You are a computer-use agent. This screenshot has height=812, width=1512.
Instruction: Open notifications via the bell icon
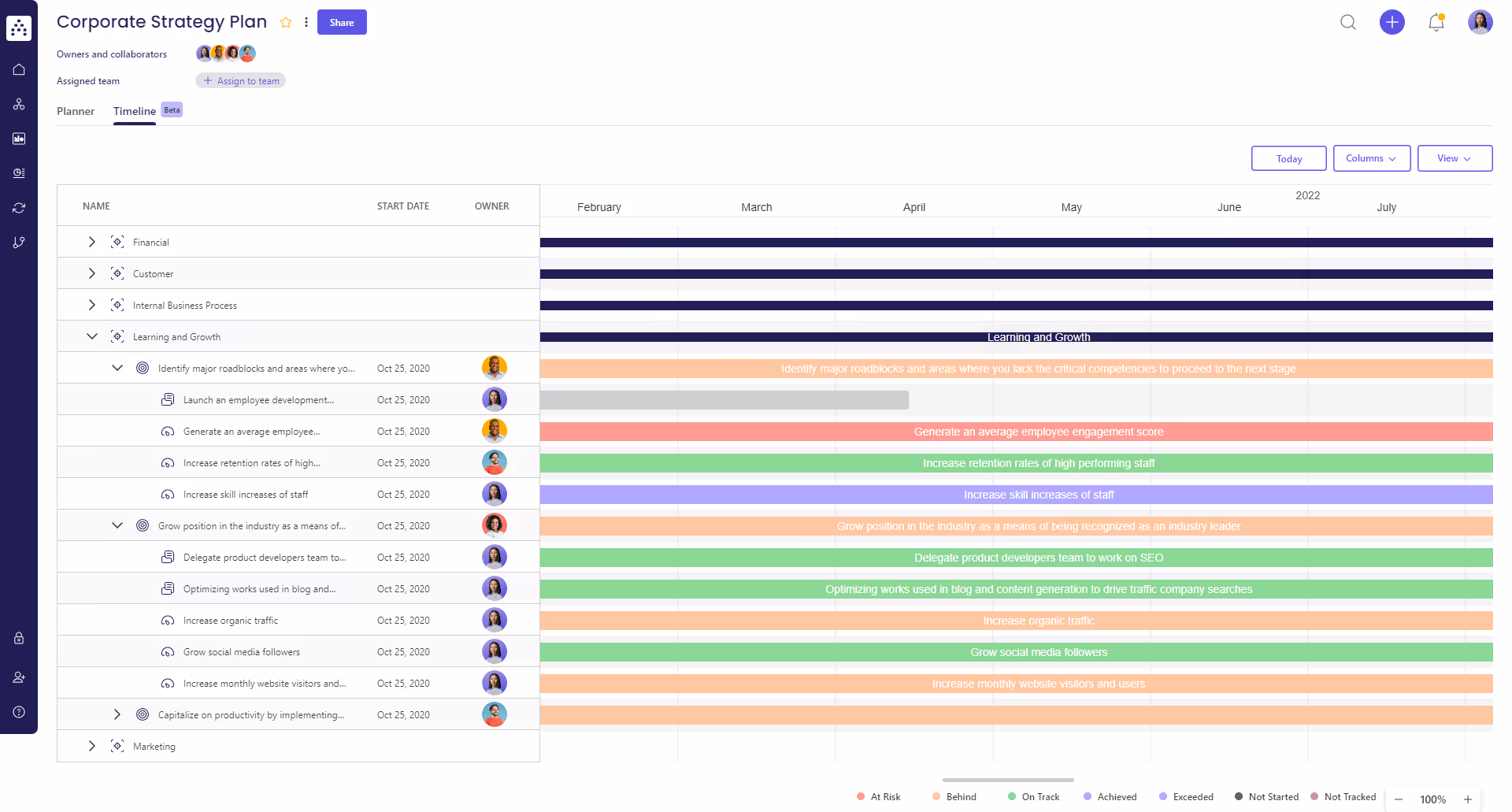(x=1435, y=23)
